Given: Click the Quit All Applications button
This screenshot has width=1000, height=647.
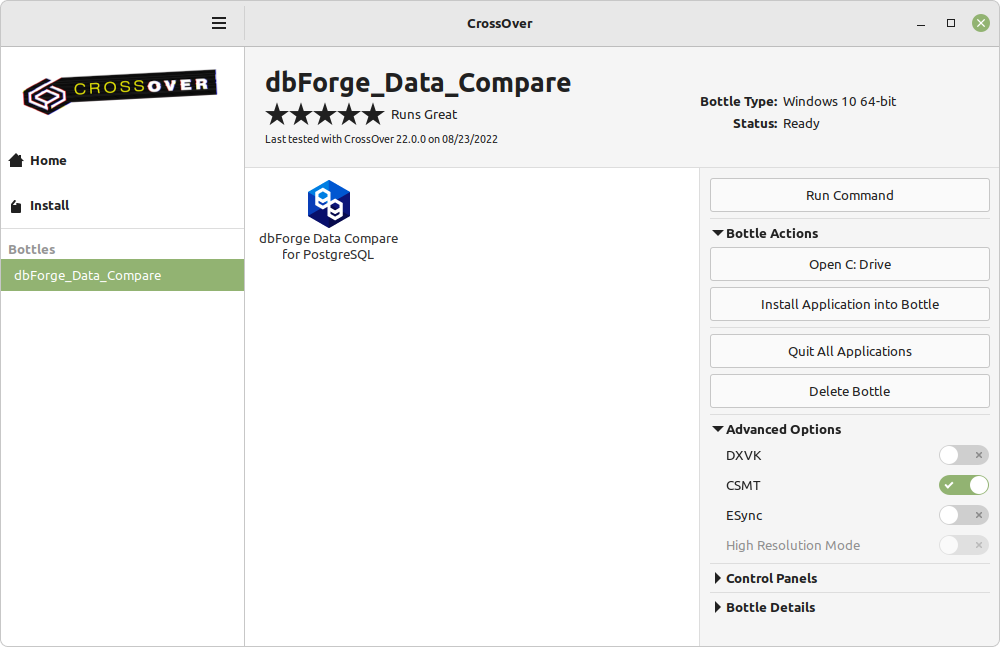Looking at the screenshot, I should point(849,351).
